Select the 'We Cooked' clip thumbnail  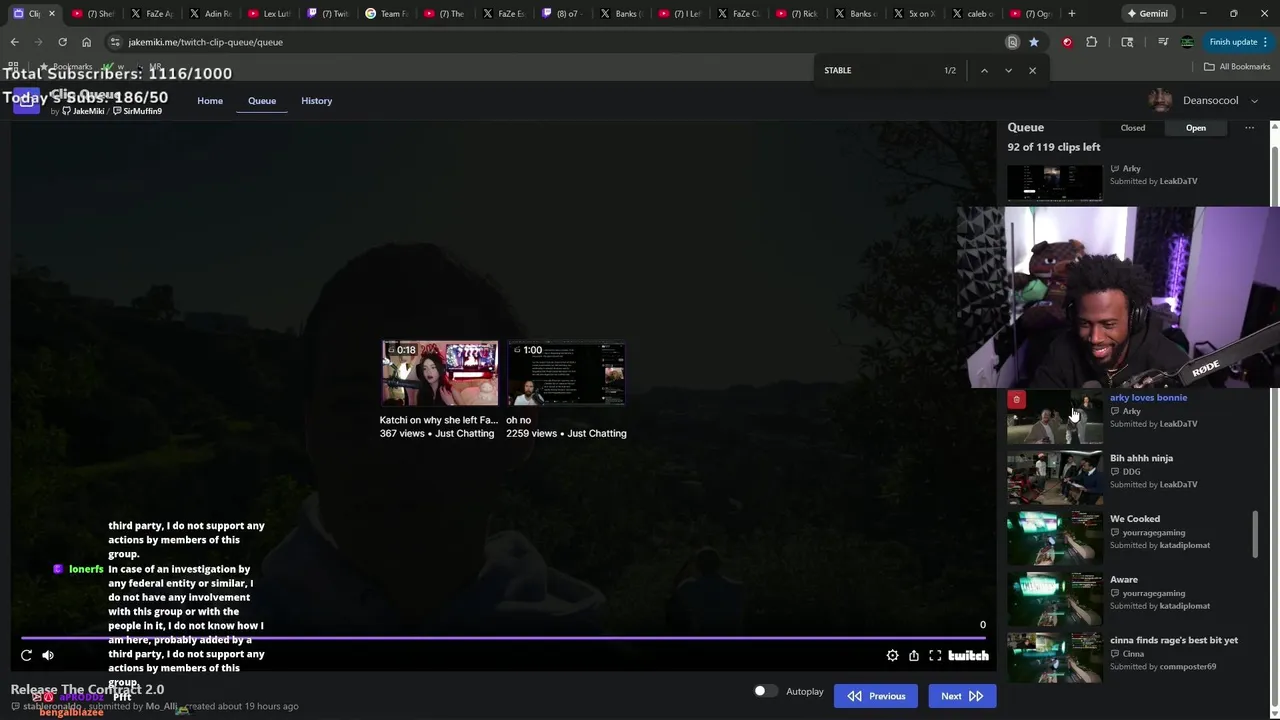(1054, 538)
